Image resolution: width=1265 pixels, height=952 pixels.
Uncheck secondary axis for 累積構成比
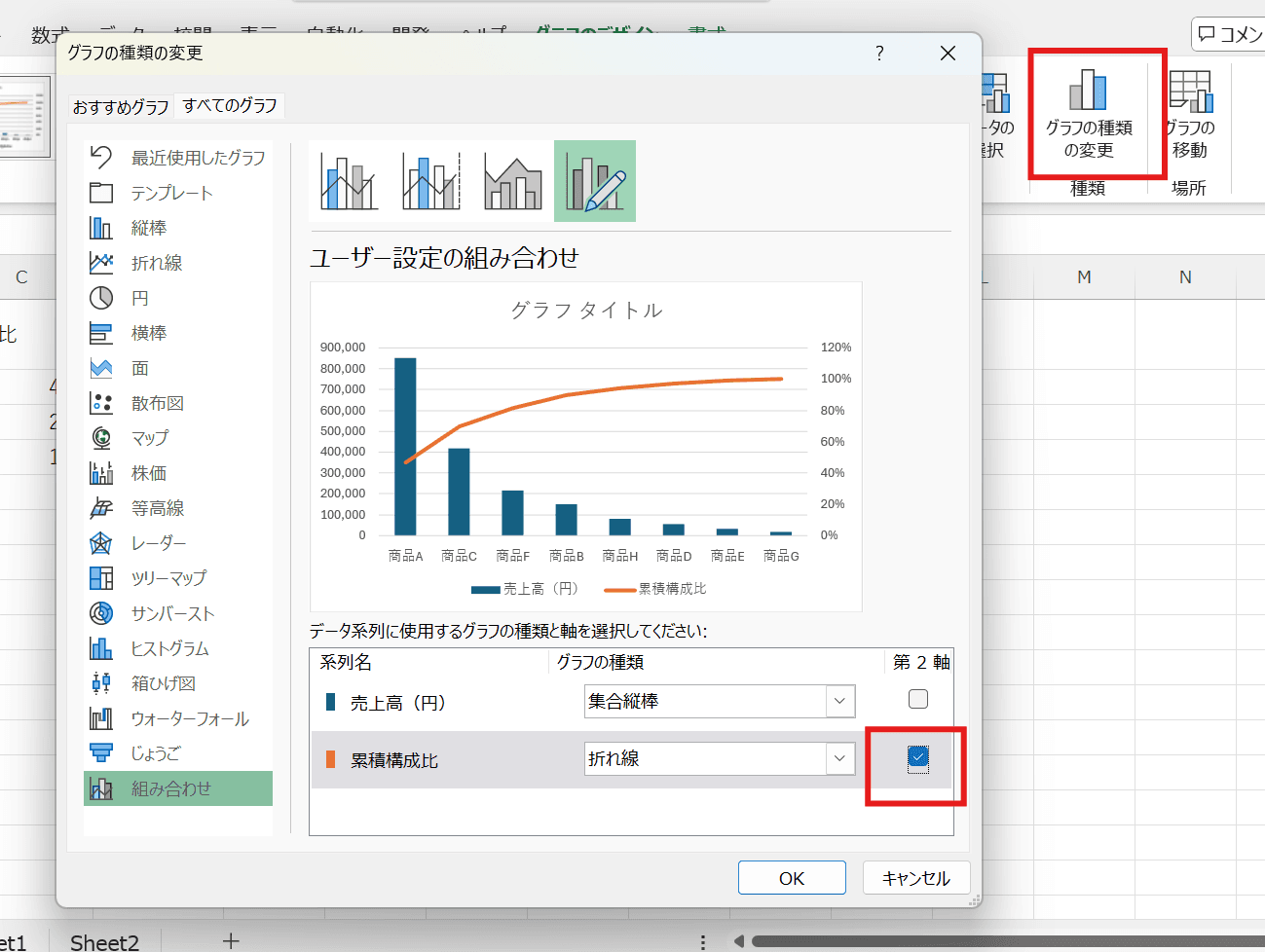click(917, 757)
